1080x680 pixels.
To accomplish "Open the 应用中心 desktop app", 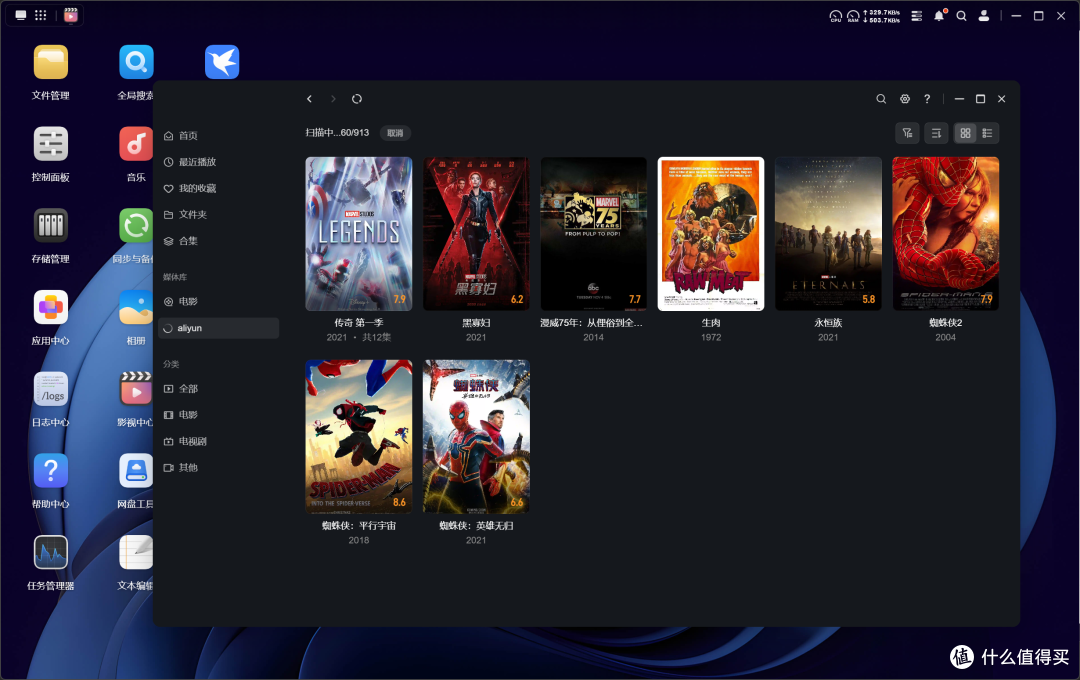I will coord(50,307).
